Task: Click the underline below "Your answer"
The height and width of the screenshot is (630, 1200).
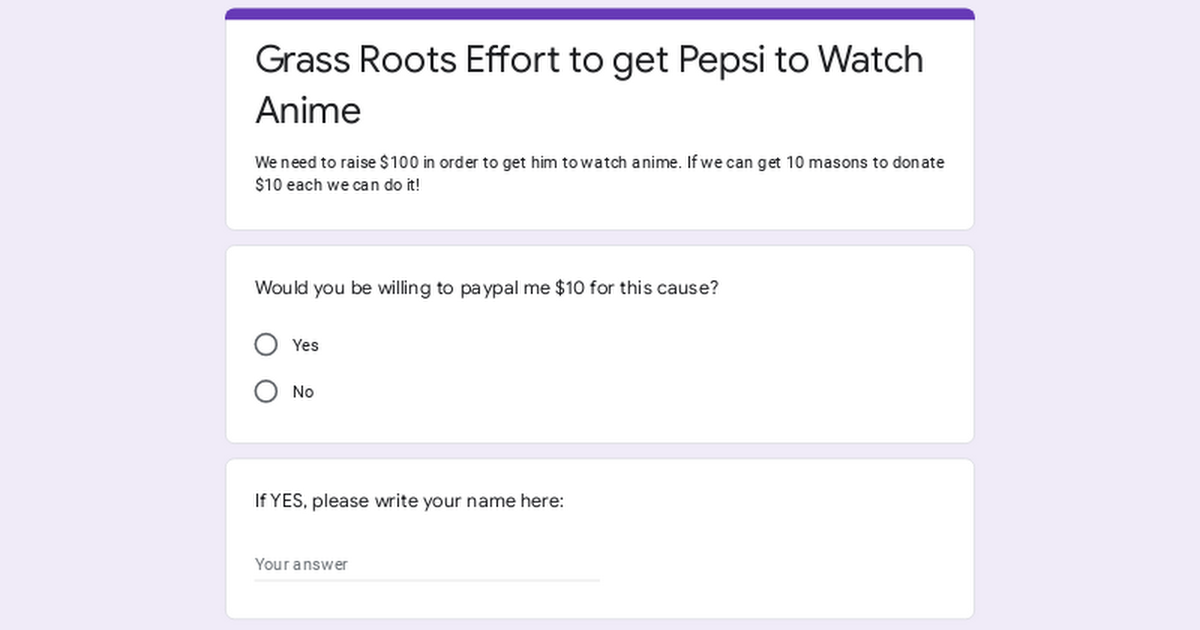Action: tap(427, 580)
